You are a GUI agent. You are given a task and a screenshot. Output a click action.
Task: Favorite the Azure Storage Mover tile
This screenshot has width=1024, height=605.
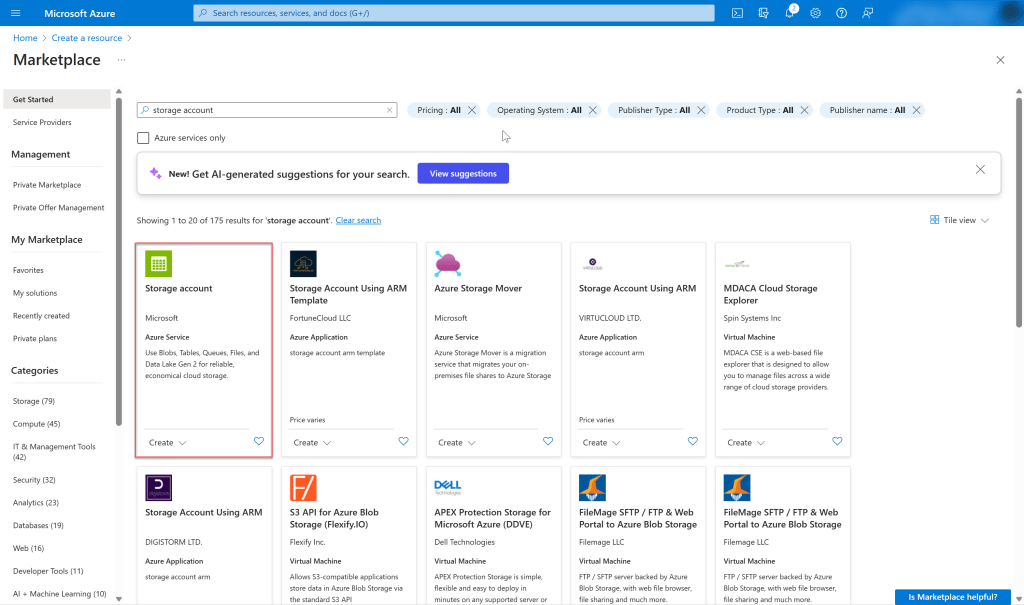tap(548, 442)
